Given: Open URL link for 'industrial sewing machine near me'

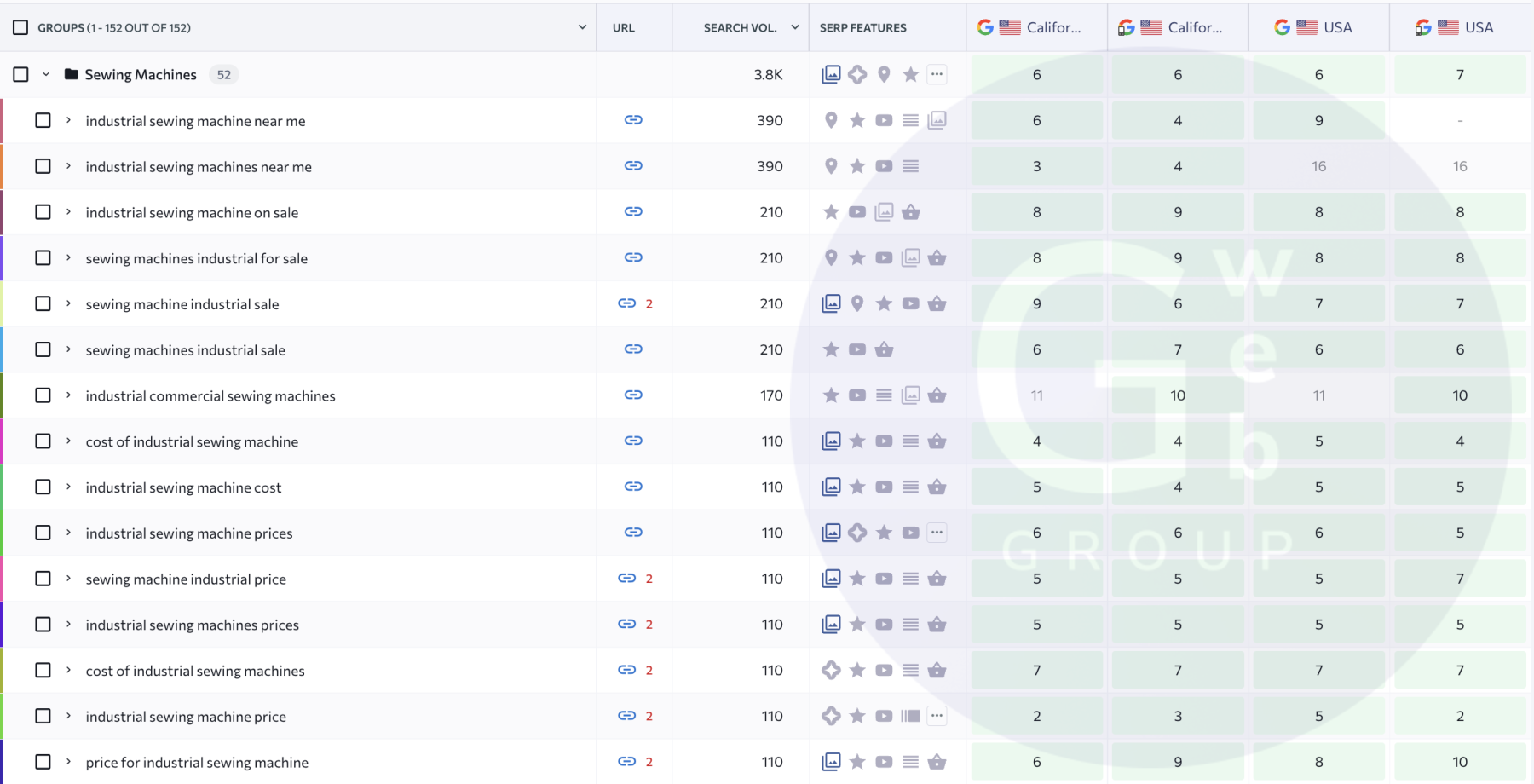Looking at the screenshot, I should point(633,120).
